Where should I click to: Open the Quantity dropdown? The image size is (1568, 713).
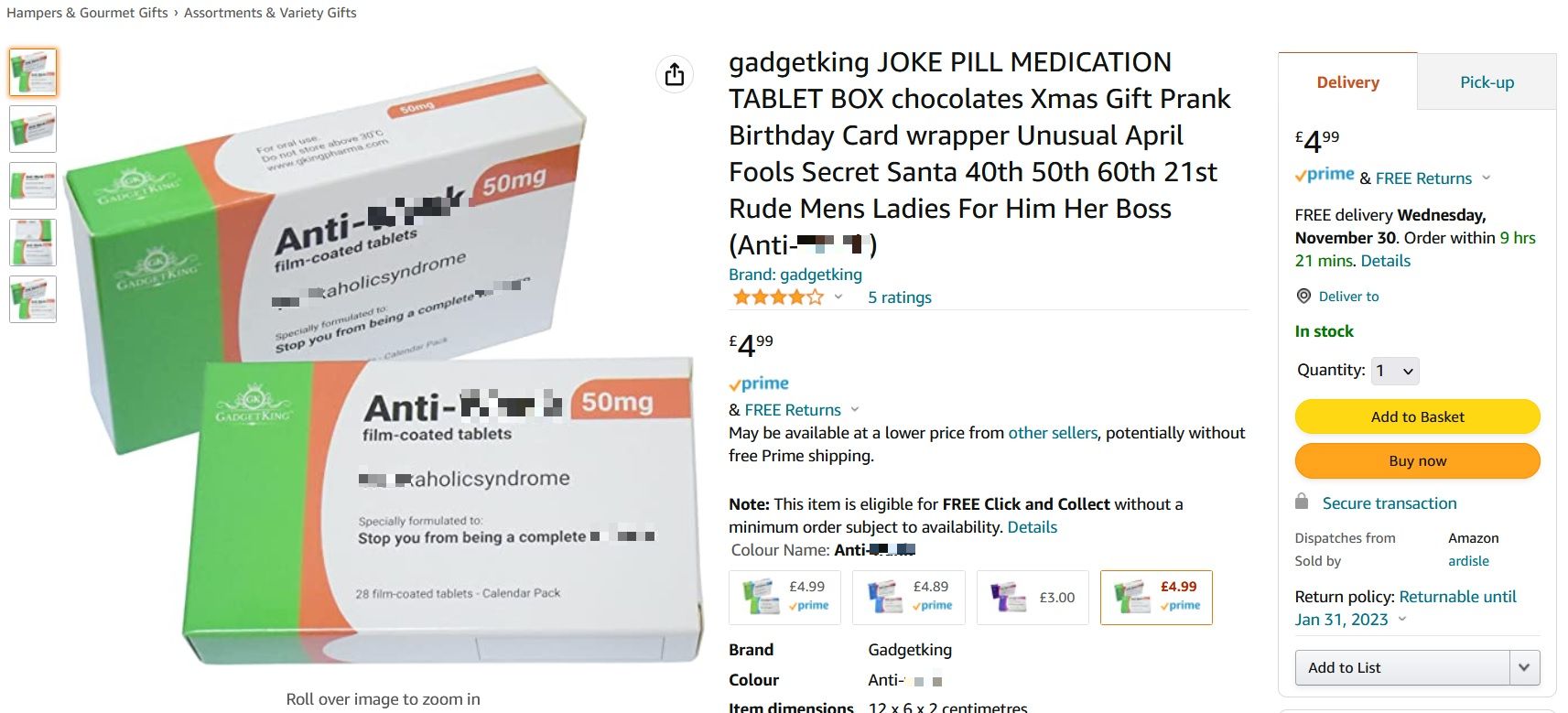point(1394,371)
